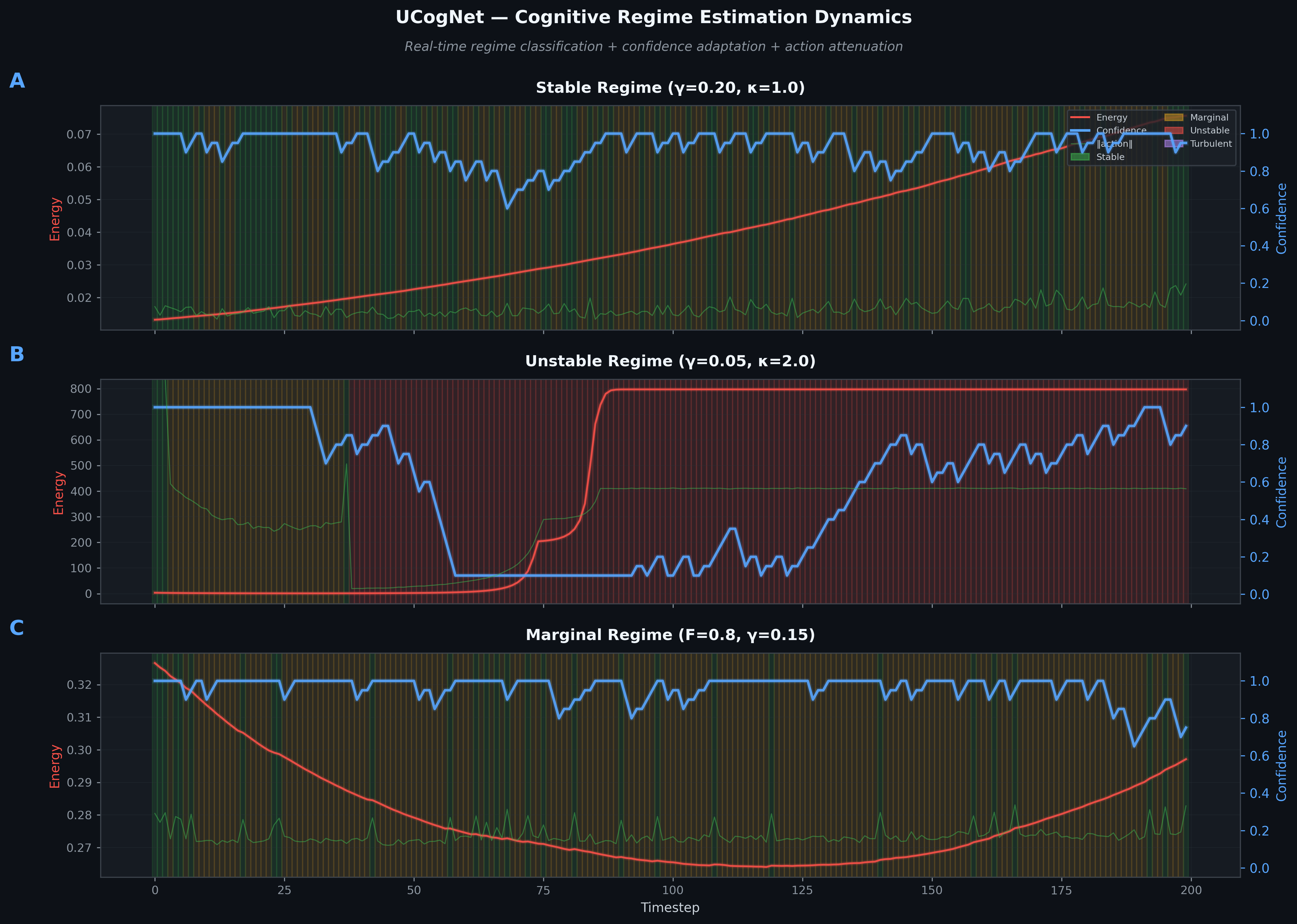Image resolution: width=1297 pixels, height=924 pixels.
Task: Click the blue 'Confidence' axis label of panel C
Action: click(1282, 766)
